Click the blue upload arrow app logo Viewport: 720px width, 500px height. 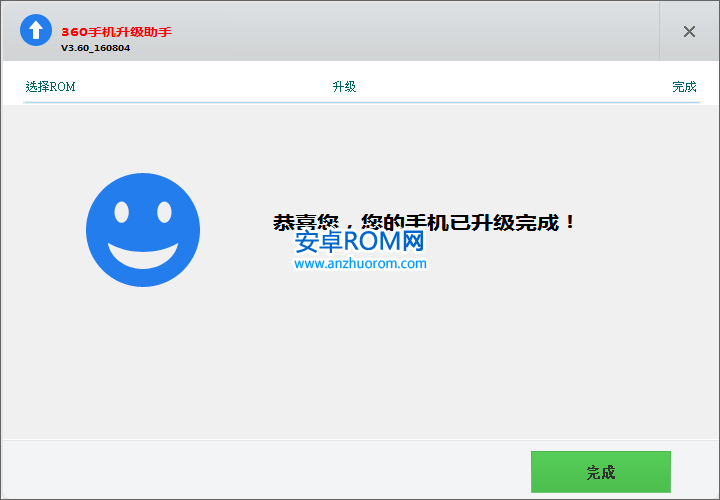(36, 30)
